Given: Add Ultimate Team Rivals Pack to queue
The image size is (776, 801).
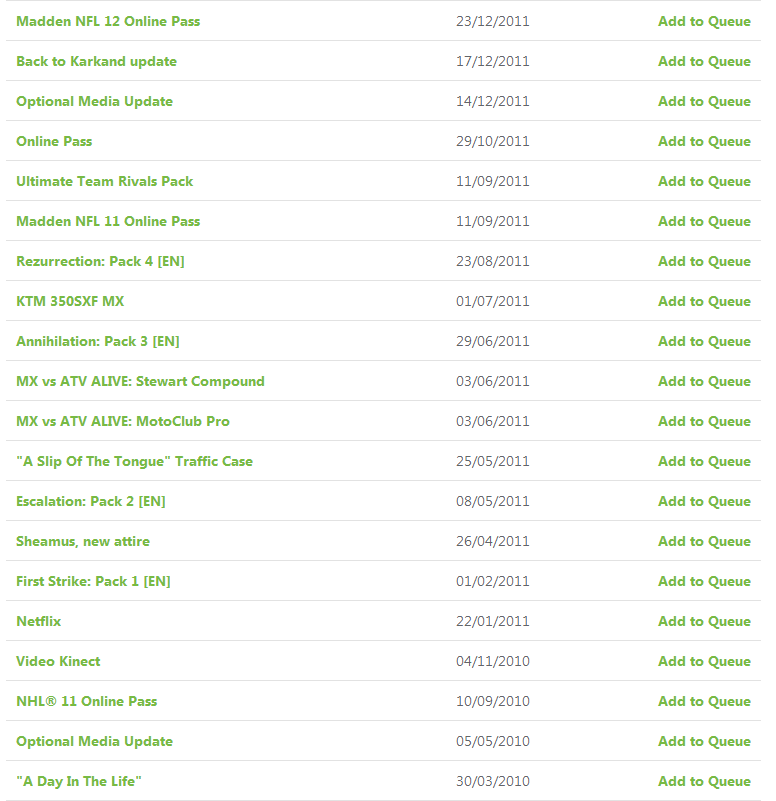Looking at the screenshot, I should click(704, 181).
